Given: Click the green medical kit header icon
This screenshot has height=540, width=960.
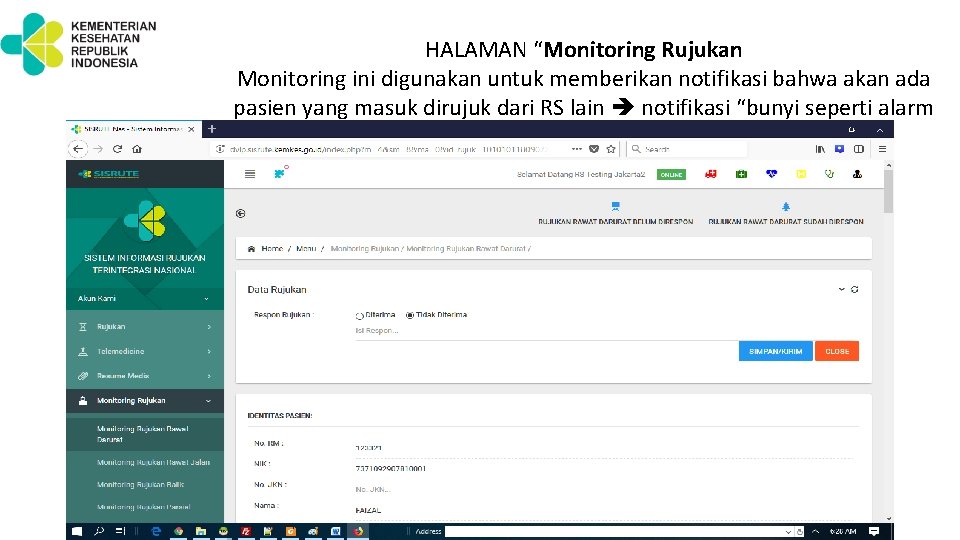Looking at the screenshot, I should pyautogui.click(x=741, y=174).
